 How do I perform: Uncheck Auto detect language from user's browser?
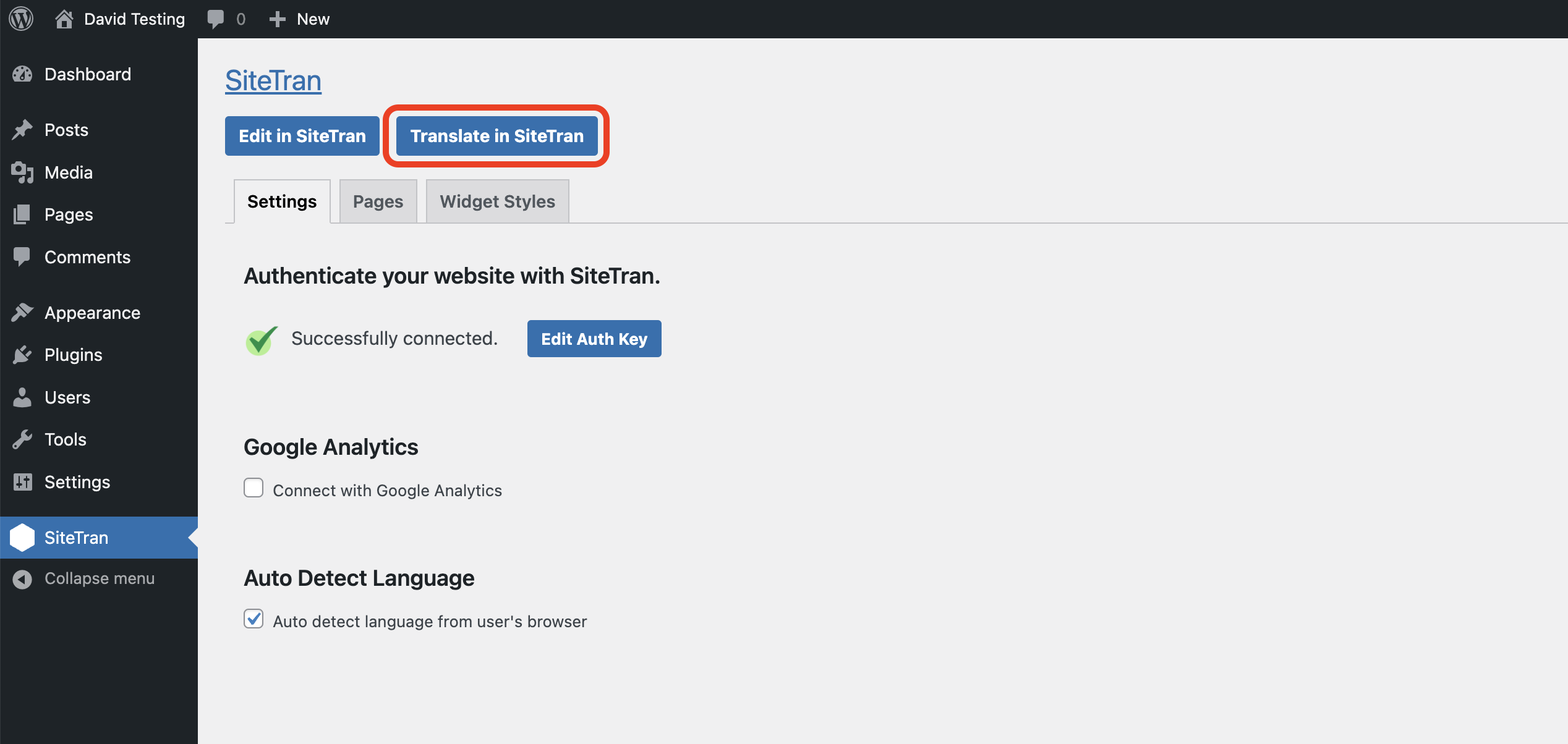[x=254, y=619]
